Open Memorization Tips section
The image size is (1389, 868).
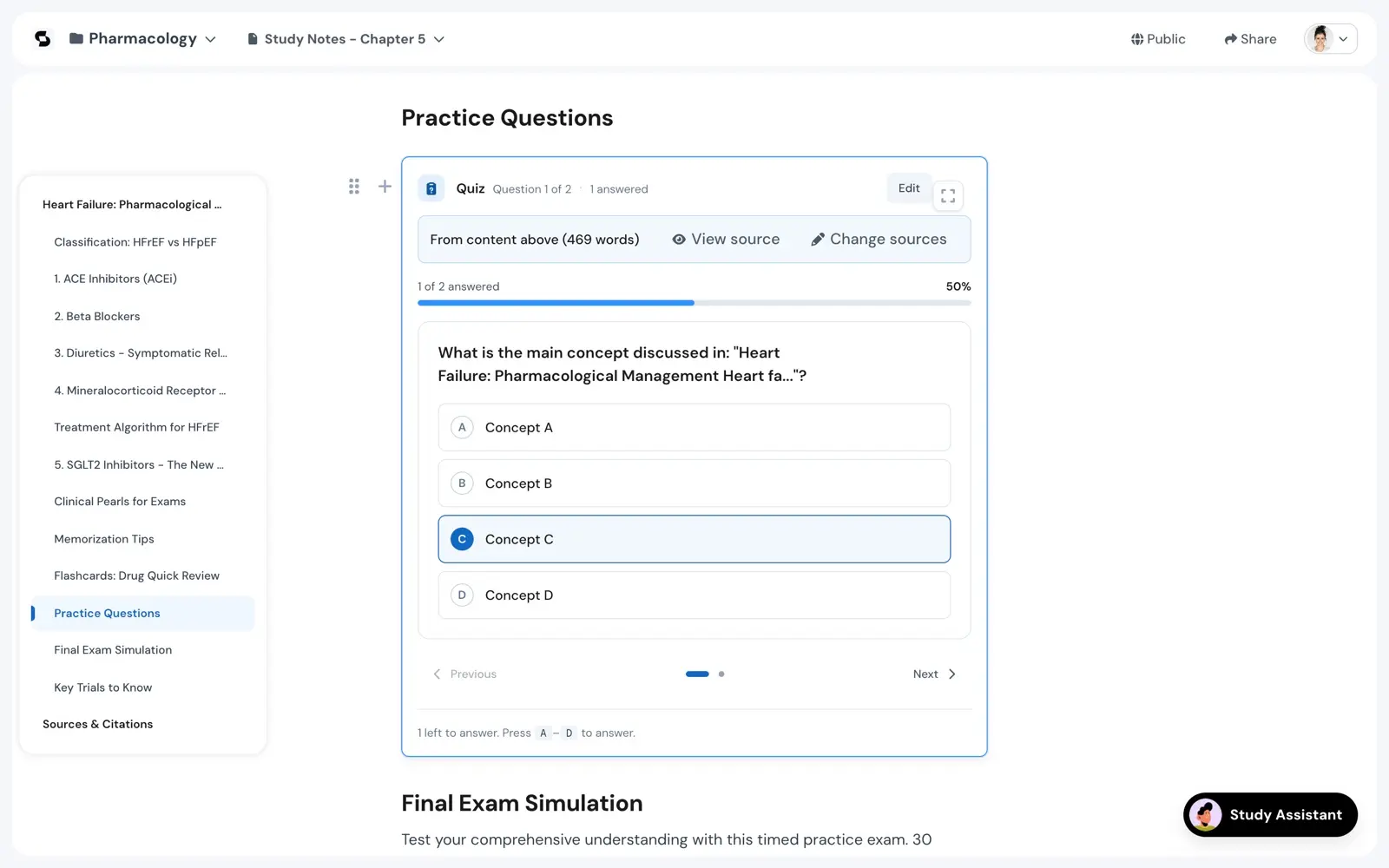point(104,539)
